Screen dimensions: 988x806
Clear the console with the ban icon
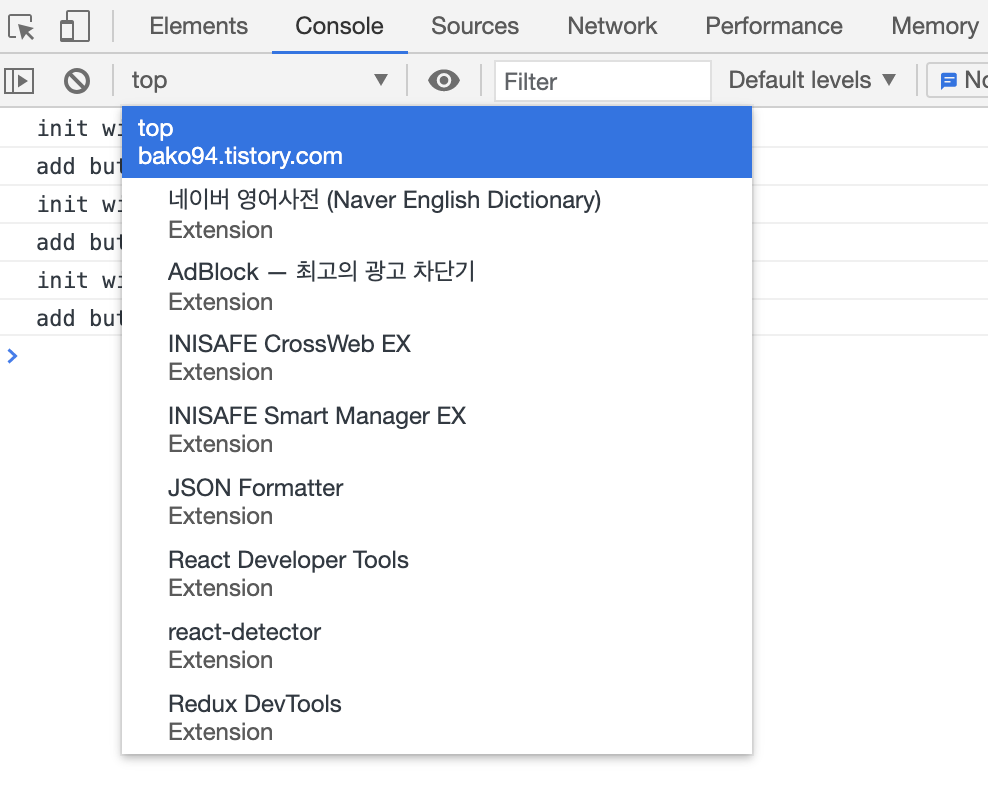point(77,81)
